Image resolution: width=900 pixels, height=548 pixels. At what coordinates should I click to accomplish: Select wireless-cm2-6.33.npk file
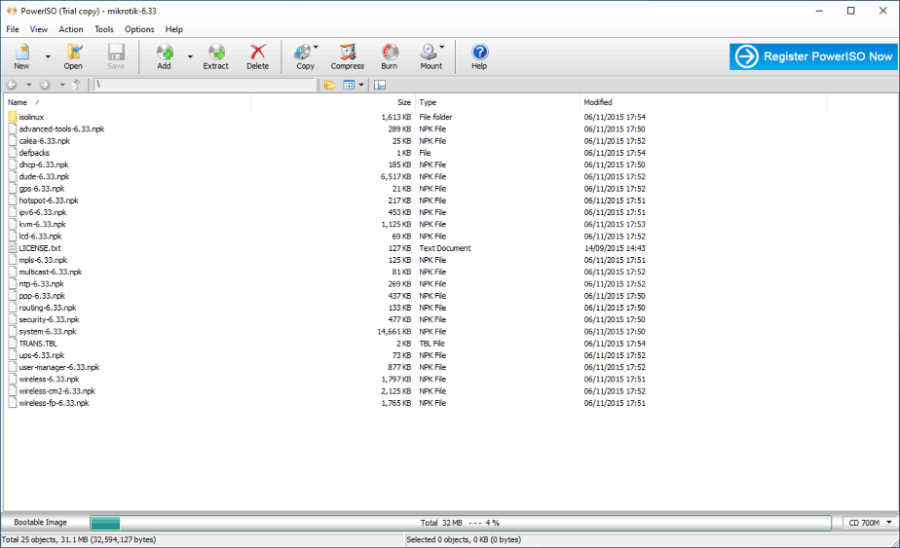click(57, 391)
